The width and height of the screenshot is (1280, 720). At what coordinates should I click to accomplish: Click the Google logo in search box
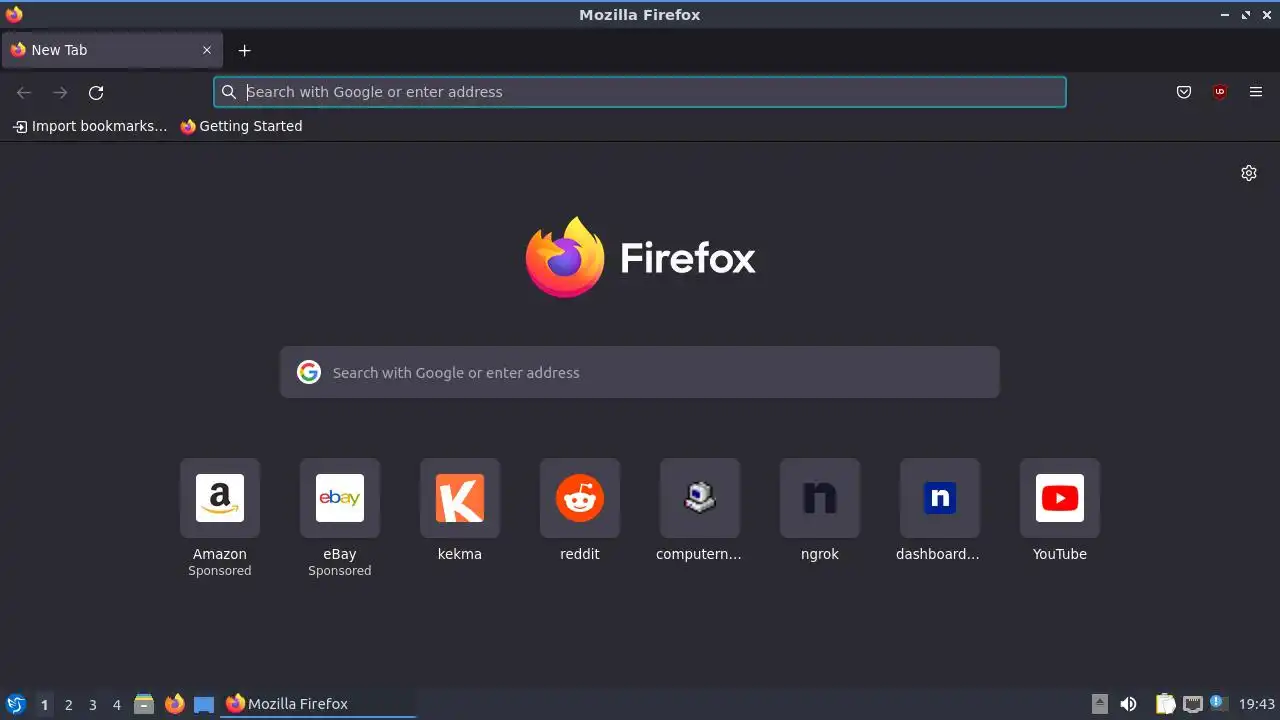pyautogui.click(x=309, y=372)
